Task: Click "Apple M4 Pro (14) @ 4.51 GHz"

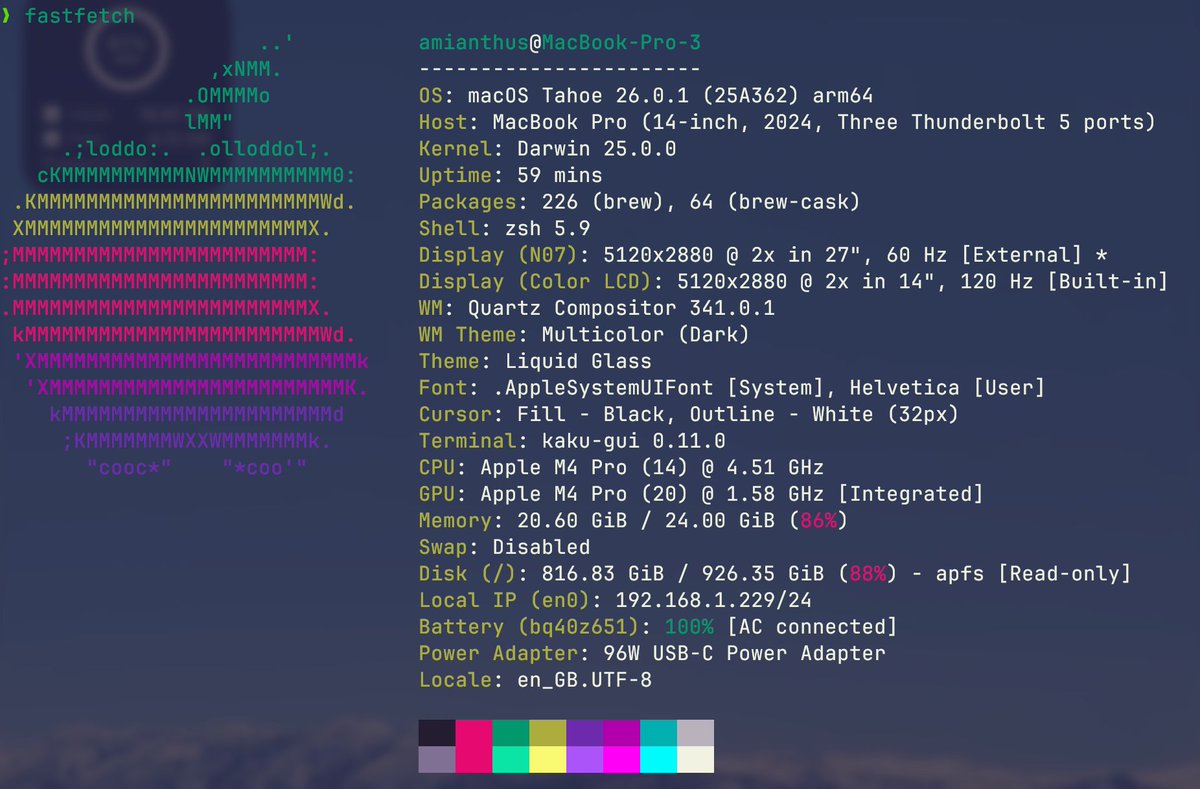Action: pos(652,467)
